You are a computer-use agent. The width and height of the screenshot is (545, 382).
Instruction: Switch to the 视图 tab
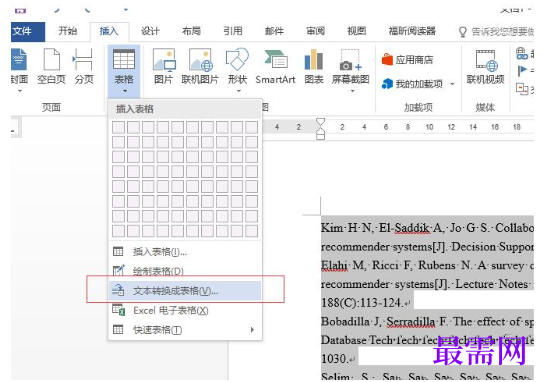pos(357,31)
